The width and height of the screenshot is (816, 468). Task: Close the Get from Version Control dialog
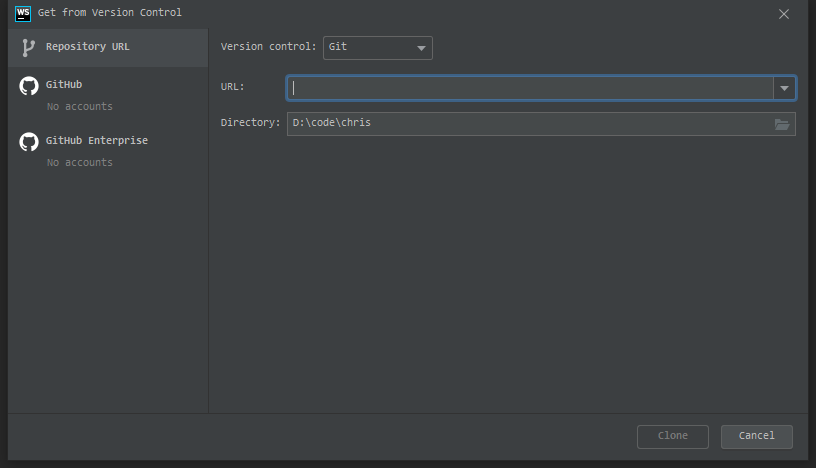pos(784,14)
